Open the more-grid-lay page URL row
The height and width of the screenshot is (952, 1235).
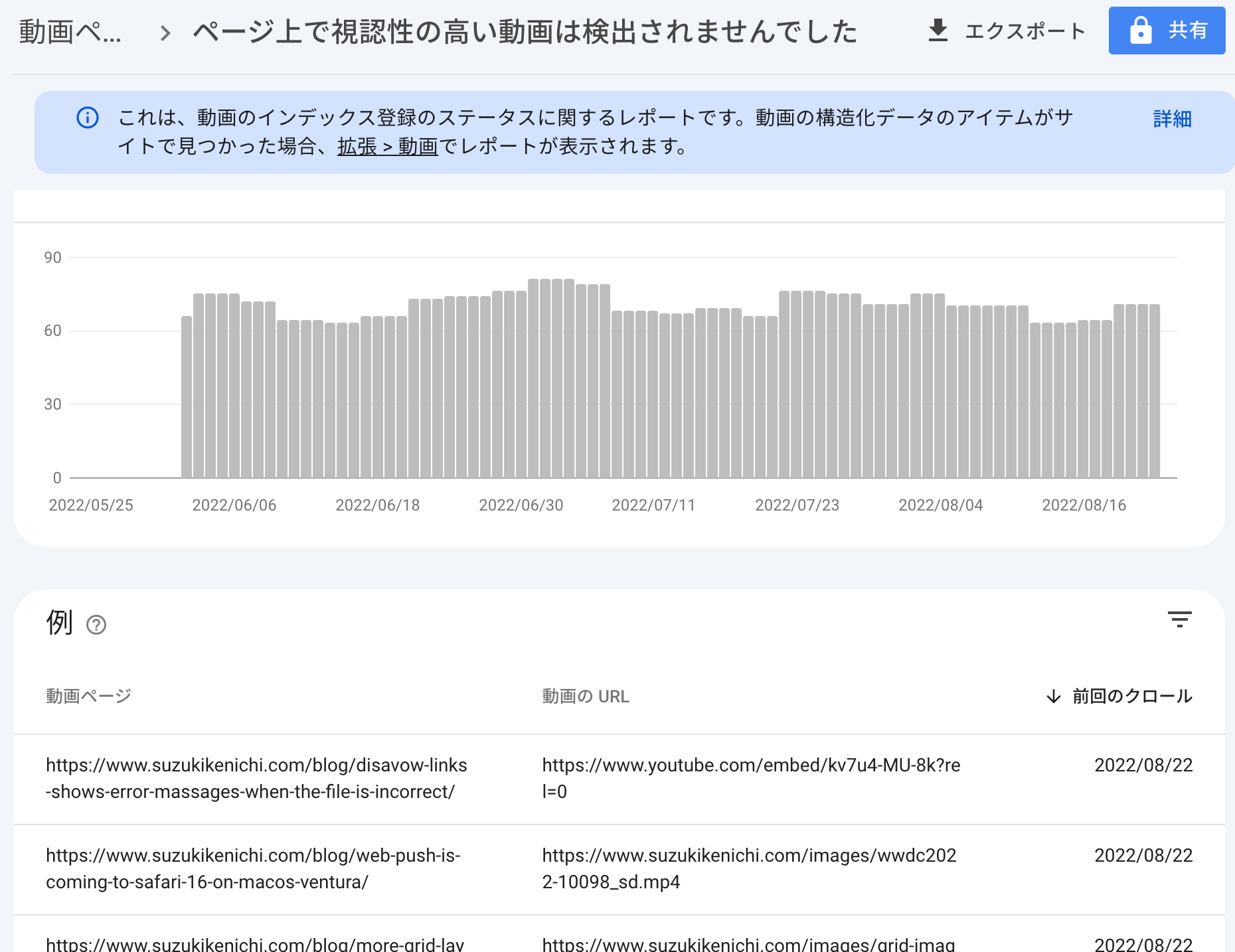point(255,943)
